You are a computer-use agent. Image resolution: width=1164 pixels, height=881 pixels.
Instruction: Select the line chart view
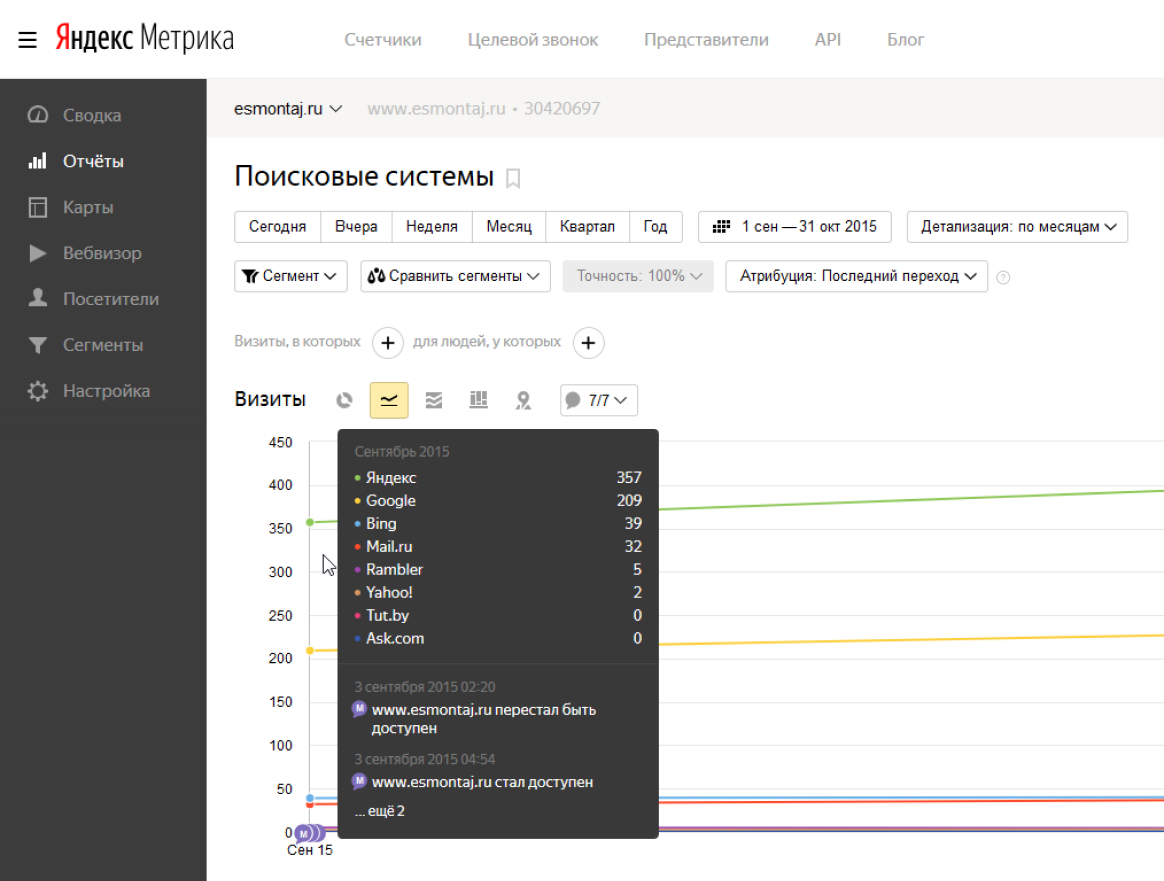[x=389, y=401]
